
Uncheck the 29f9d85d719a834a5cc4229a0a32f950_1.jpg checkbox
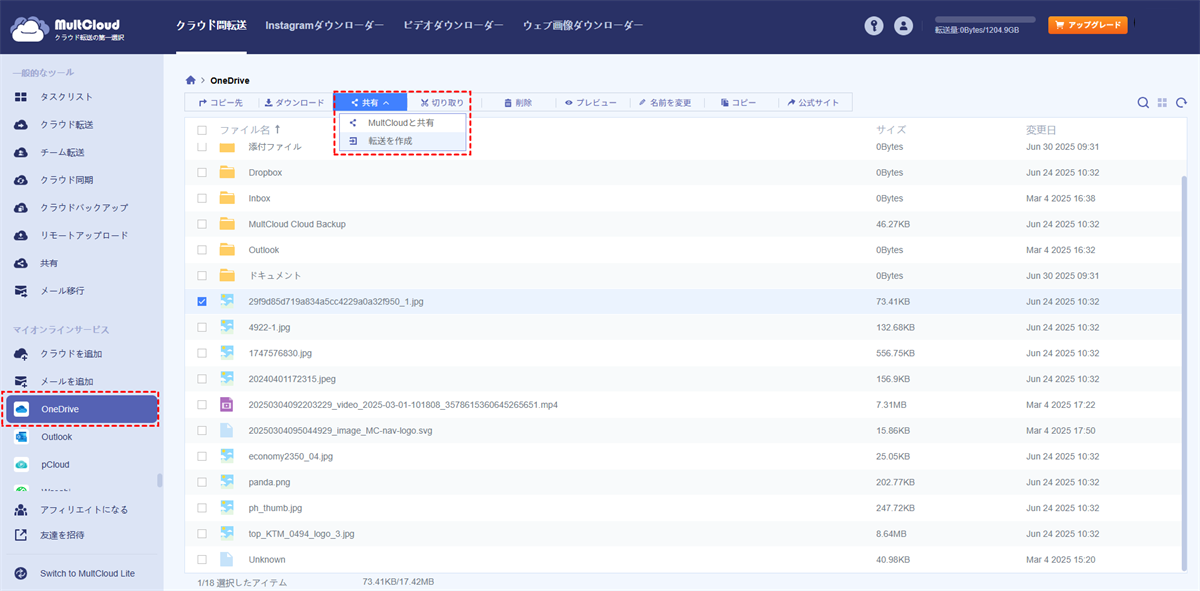coord(202,301)
